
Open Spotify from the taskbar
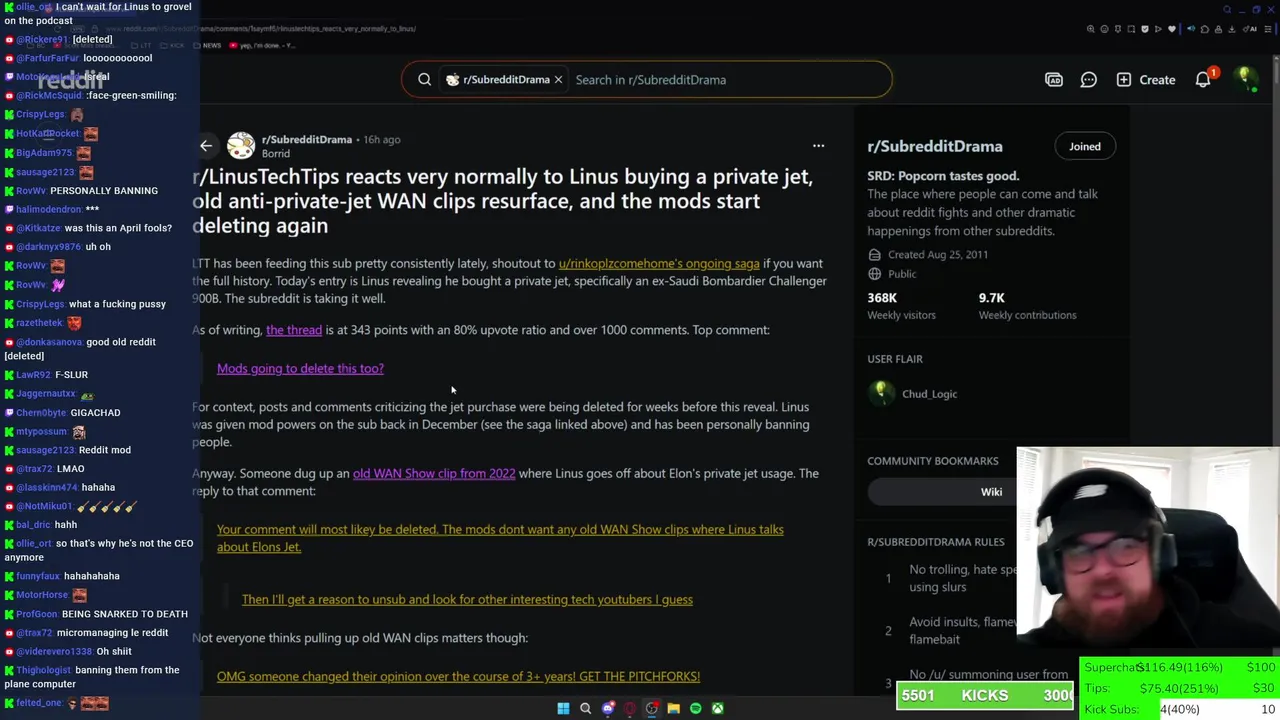(x=695, y=708)
